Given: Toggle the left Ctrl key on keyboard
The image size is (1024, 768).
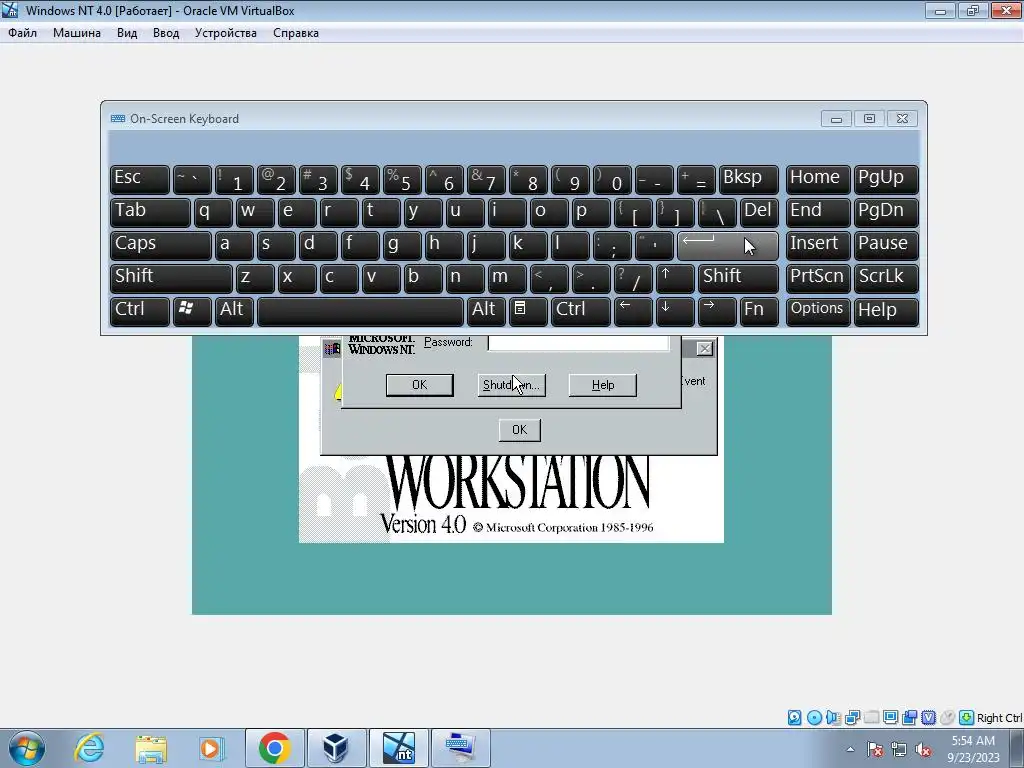Looking at the screenshot, I should pos(140,310).
